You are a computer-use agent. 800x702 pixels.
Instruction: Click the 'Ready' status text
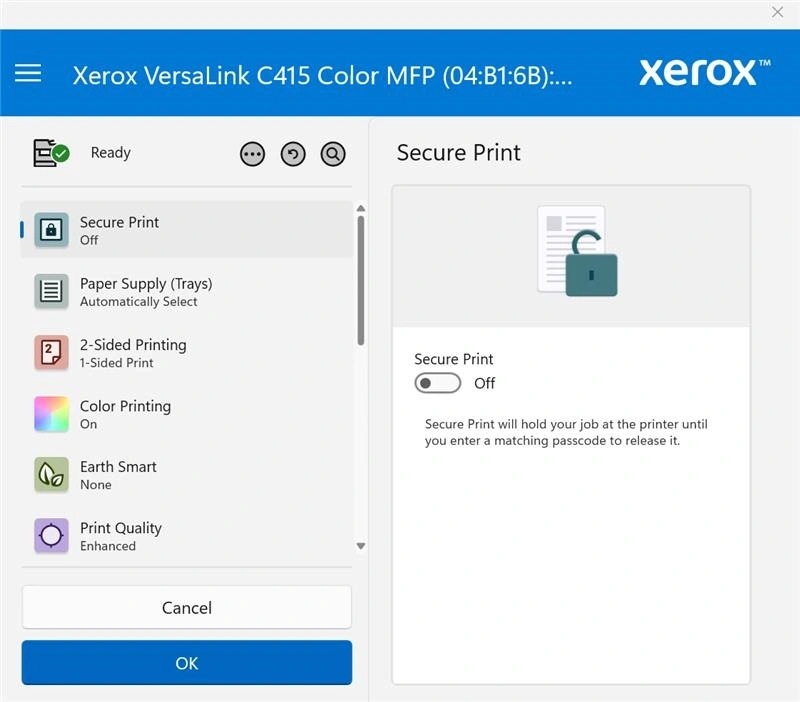(x=111, y=153)
